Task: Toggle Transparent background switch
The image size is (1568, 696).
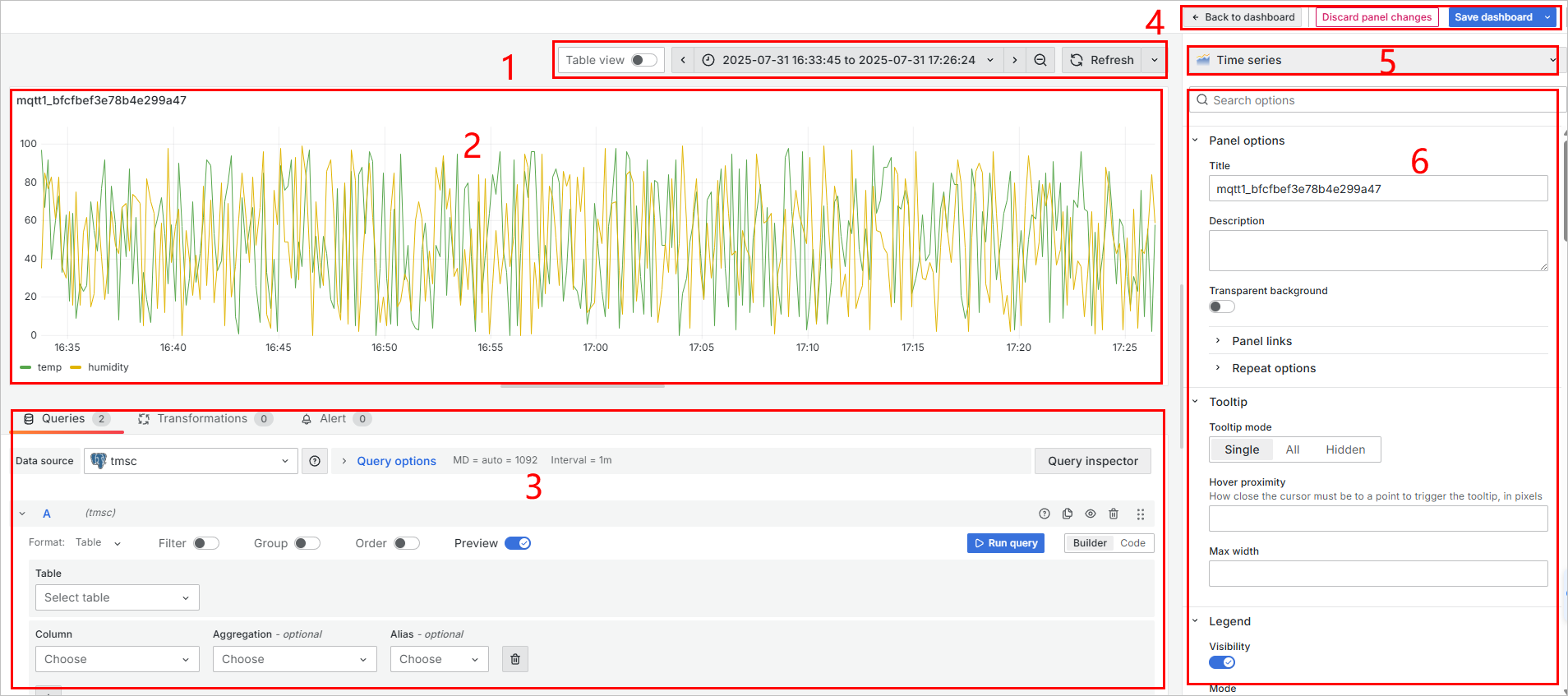Action: point(1221,307)
